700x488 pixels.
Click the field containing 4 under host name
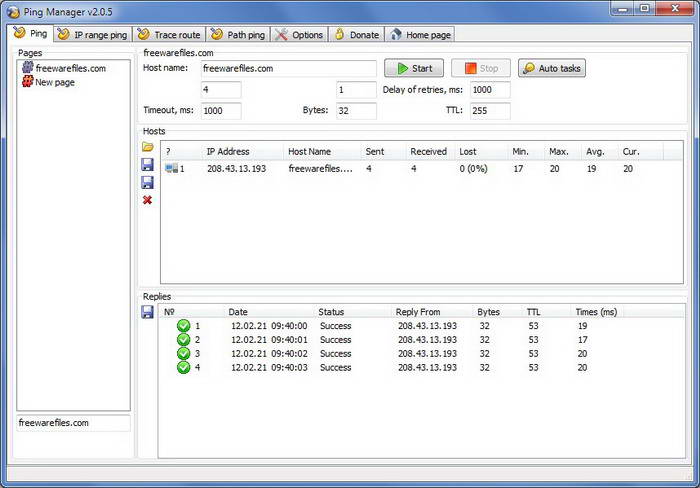[x=221, y=90]
